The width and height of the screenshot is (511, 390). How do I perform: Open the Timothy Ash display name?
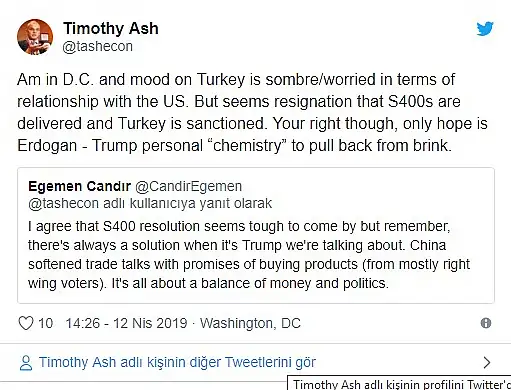point(111,28)
